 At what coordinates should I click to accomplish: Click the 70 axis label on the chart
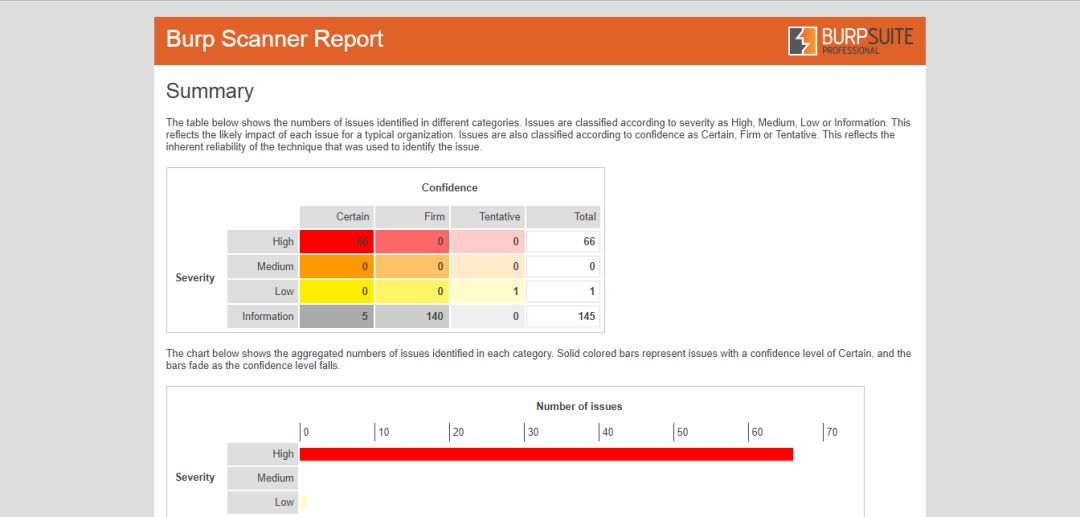833,432
